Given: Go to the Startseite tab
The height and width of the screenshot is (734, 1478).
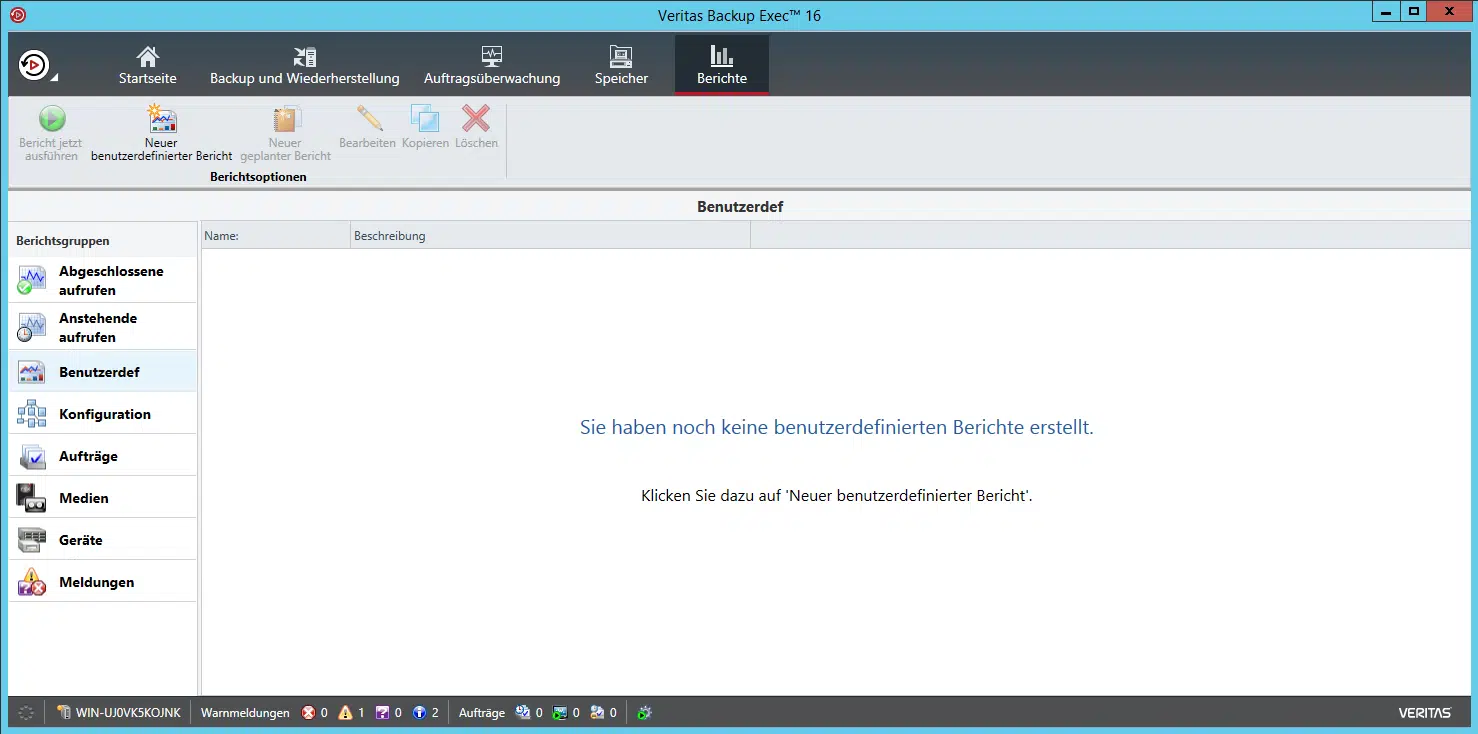Looking at the screenshot, I should pyautogui.click(x=148, y=66).
